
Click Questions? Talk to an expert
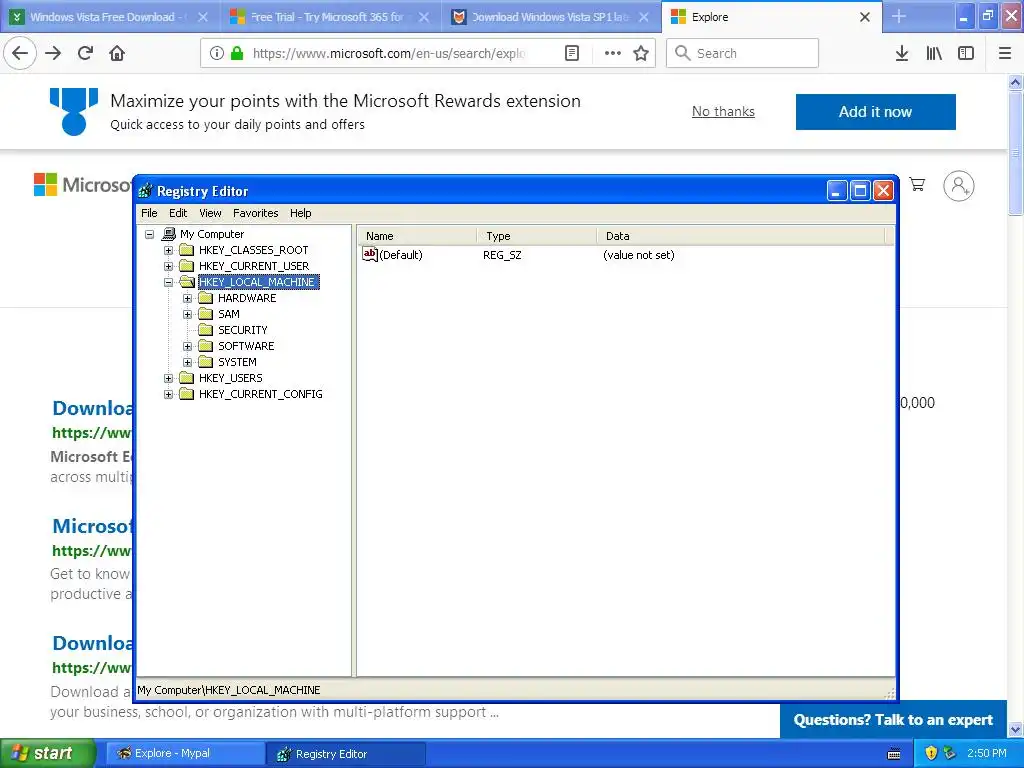pos(893,720)
